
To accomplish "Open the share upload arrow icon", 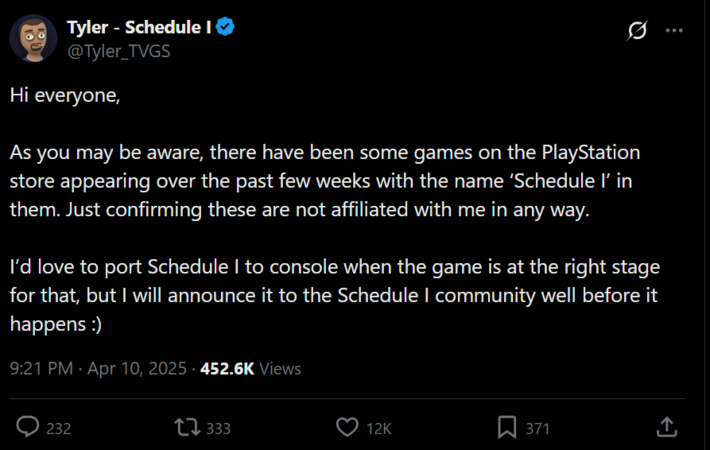I will pyautogui.click(x=667, y=428).
